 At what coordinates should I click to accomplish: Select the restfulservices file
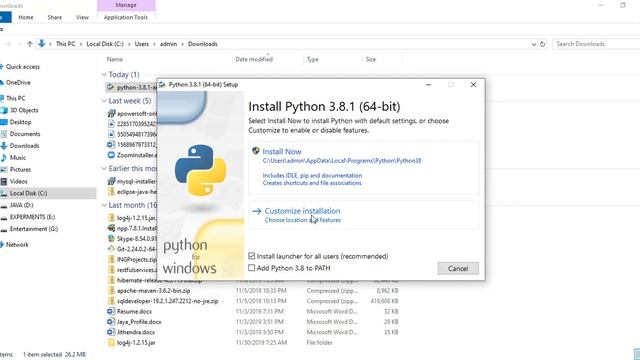[x=136, y=270]
